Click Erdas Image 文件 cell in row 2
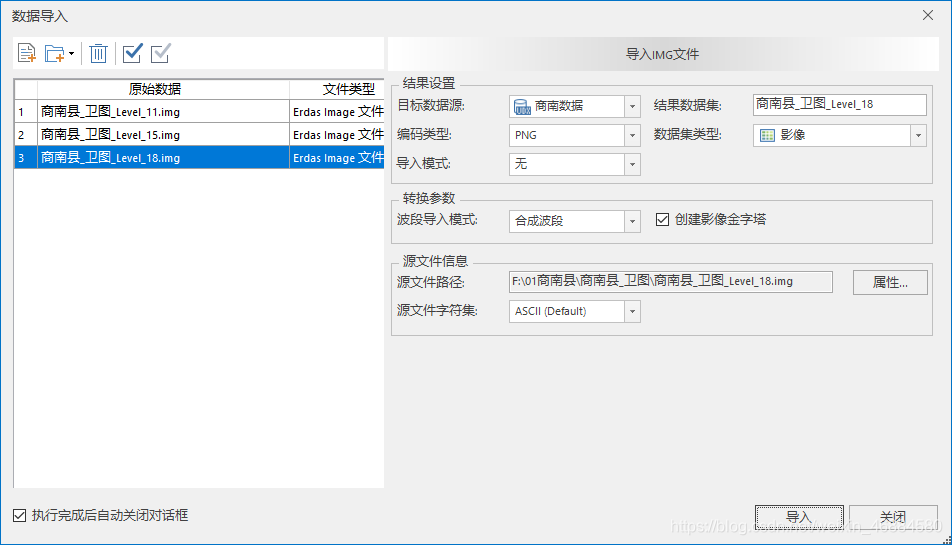952x545 pixels. (337, 135)
